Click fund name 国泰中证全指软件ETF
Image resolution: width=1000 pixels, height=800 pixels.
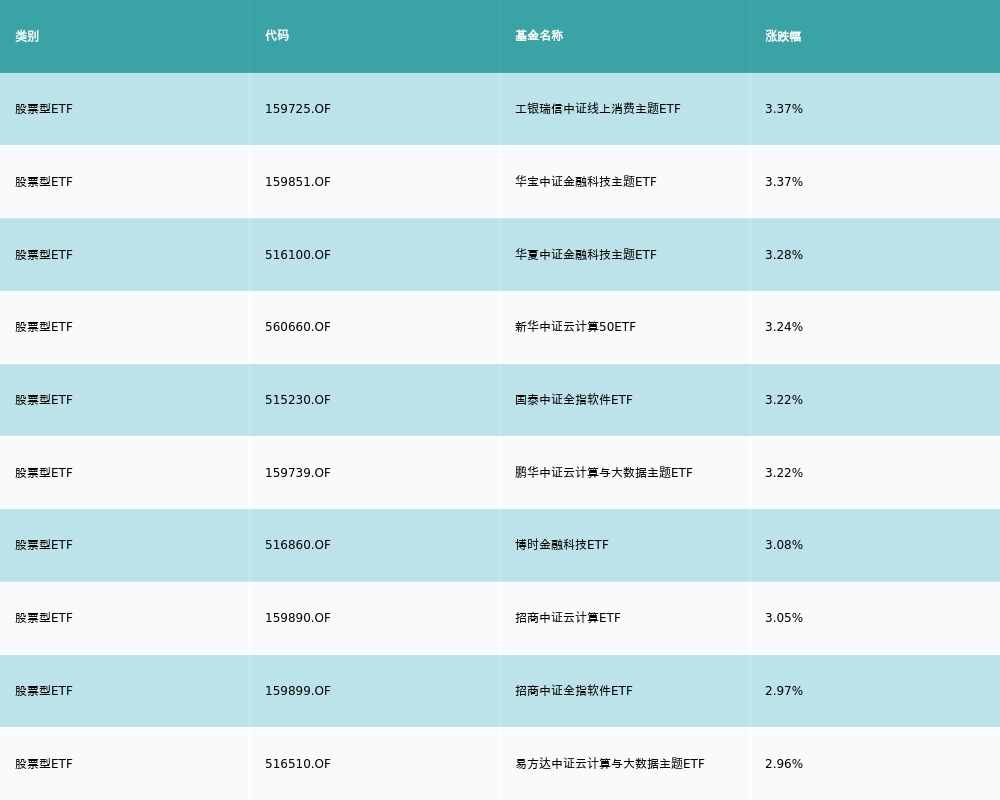point(574,400)
